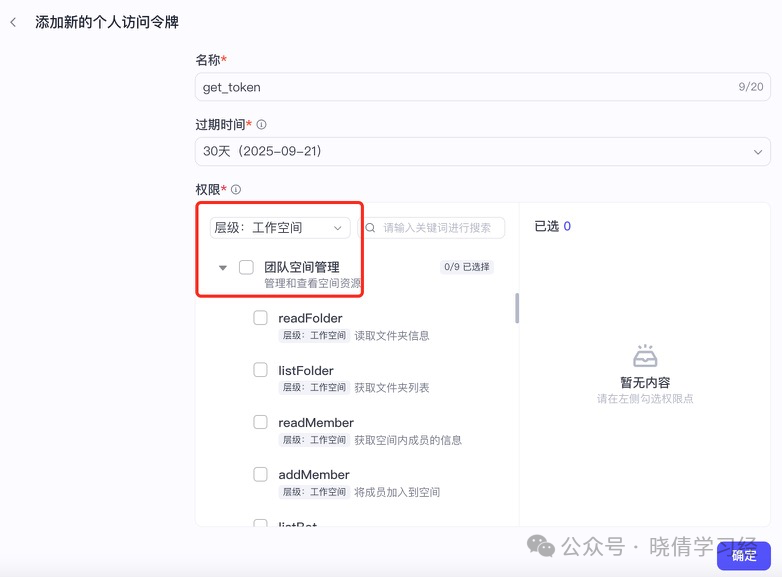Viewport: 782px width, 577px height.
Task: Check the 团队空间管理 checkbox
Action: coord(246,267)
